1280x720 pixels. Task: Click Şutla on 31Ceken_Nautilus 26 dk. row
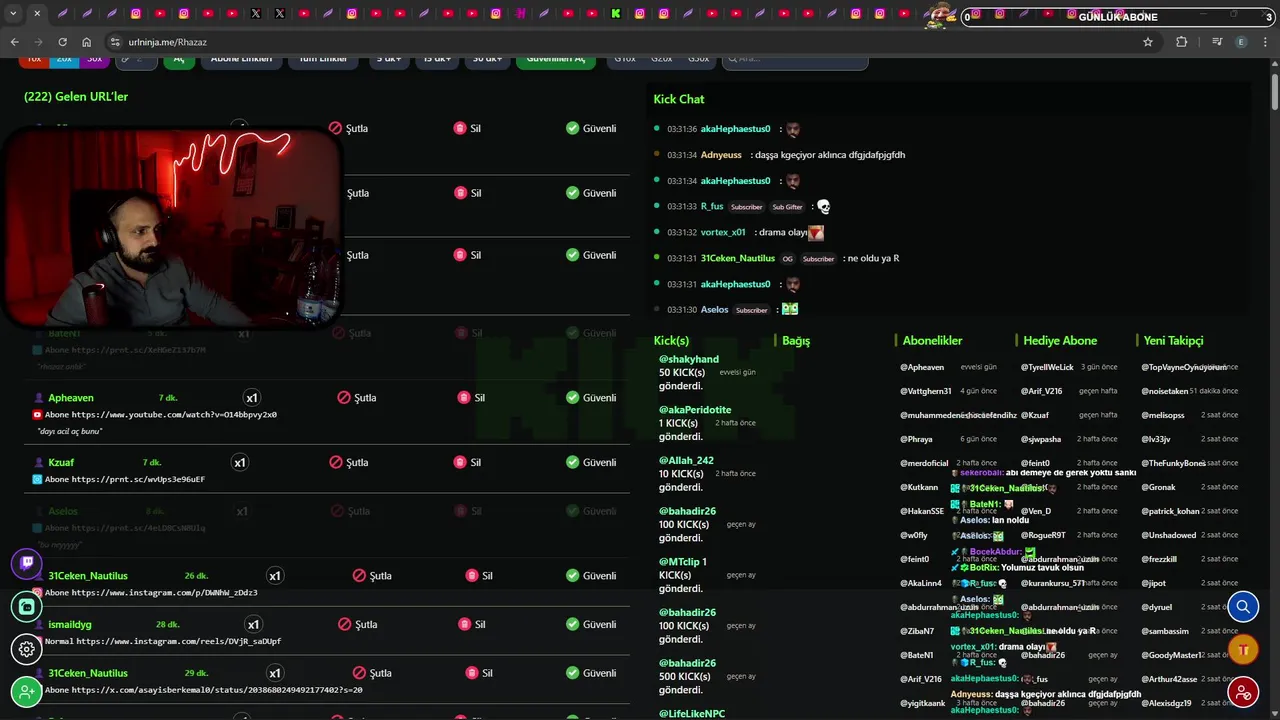pos(372,576)
